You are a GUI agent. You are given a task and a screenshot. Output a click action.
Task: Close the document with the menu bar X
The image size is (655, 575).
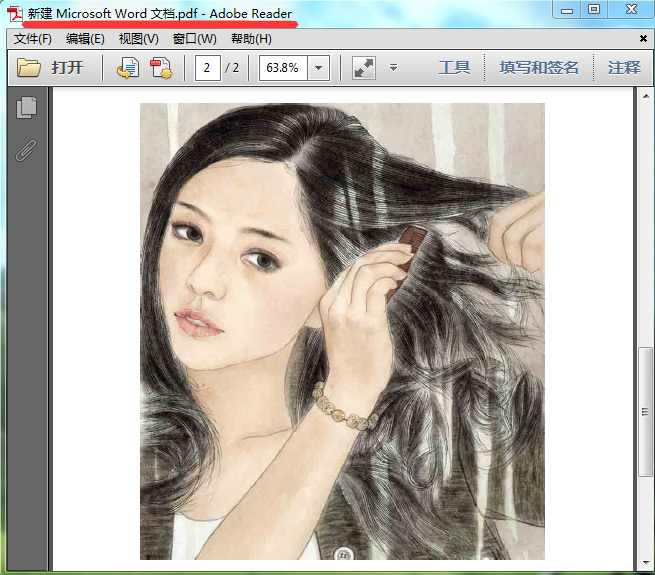[643, 39]
